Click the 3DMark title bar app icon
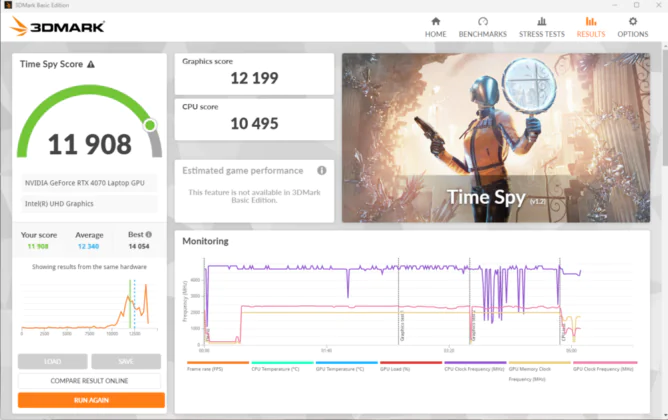 (8, 5)
